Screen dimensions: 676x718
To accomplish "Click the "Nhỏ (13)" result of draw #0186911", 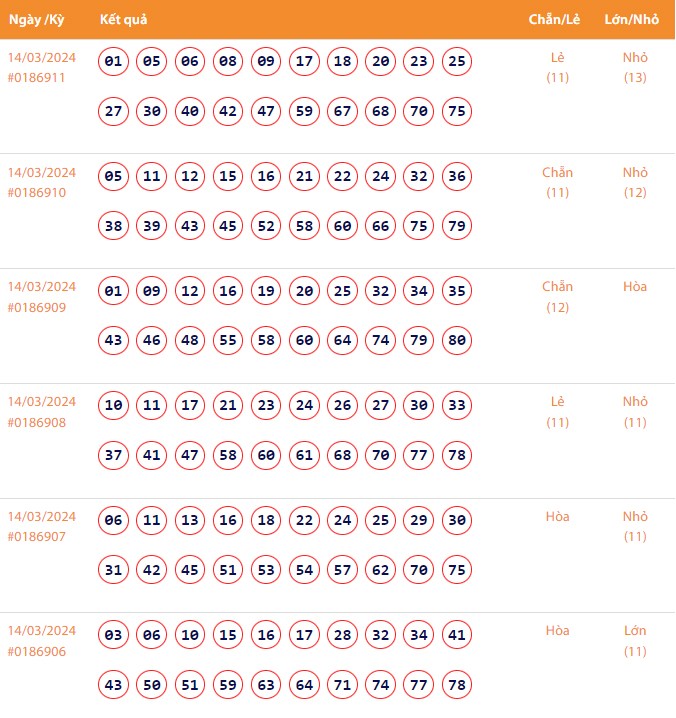I will click(x=635, y=67).
